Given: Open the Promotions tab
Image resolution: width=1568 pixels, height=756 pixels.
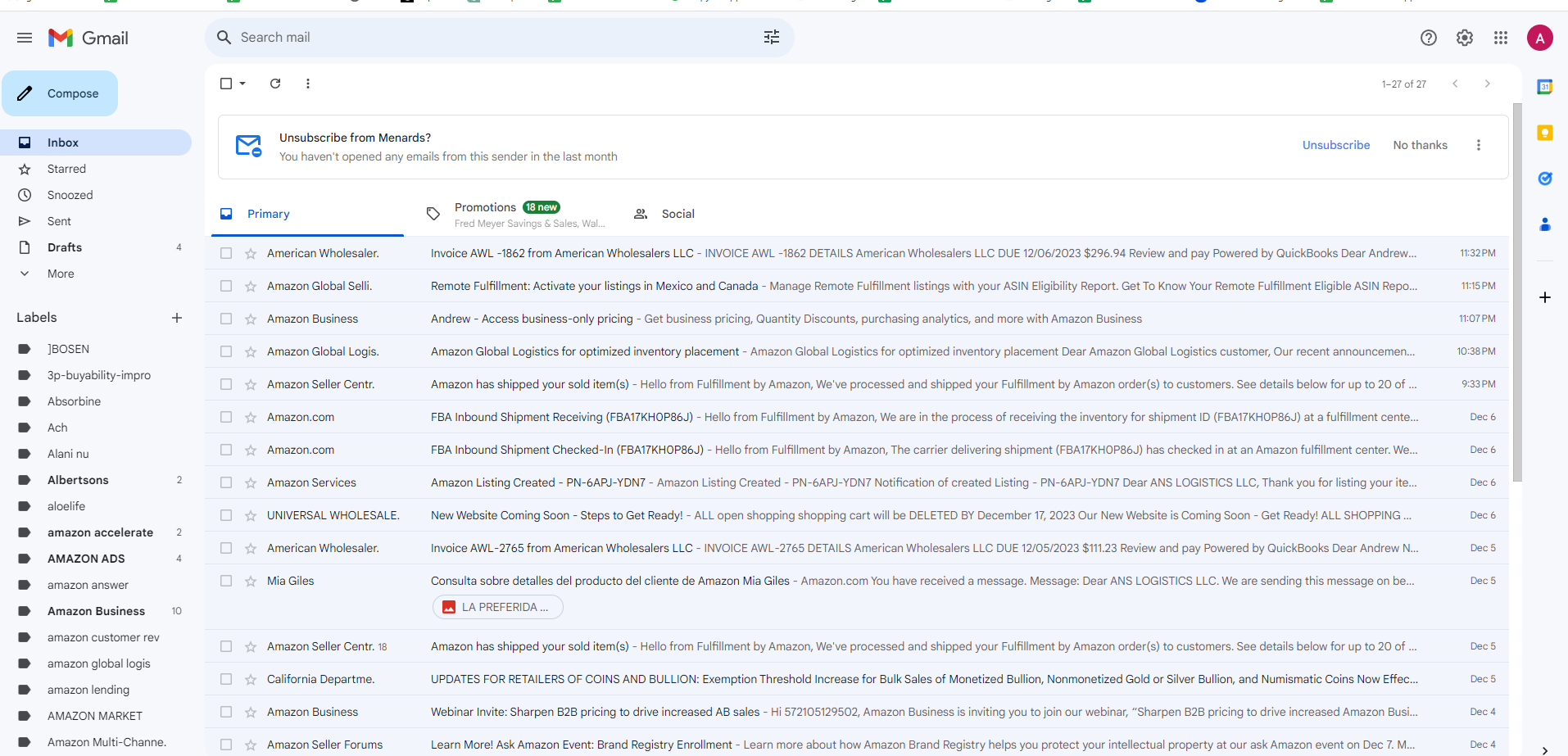Looking at the screenshot, I should pos(515,214).
